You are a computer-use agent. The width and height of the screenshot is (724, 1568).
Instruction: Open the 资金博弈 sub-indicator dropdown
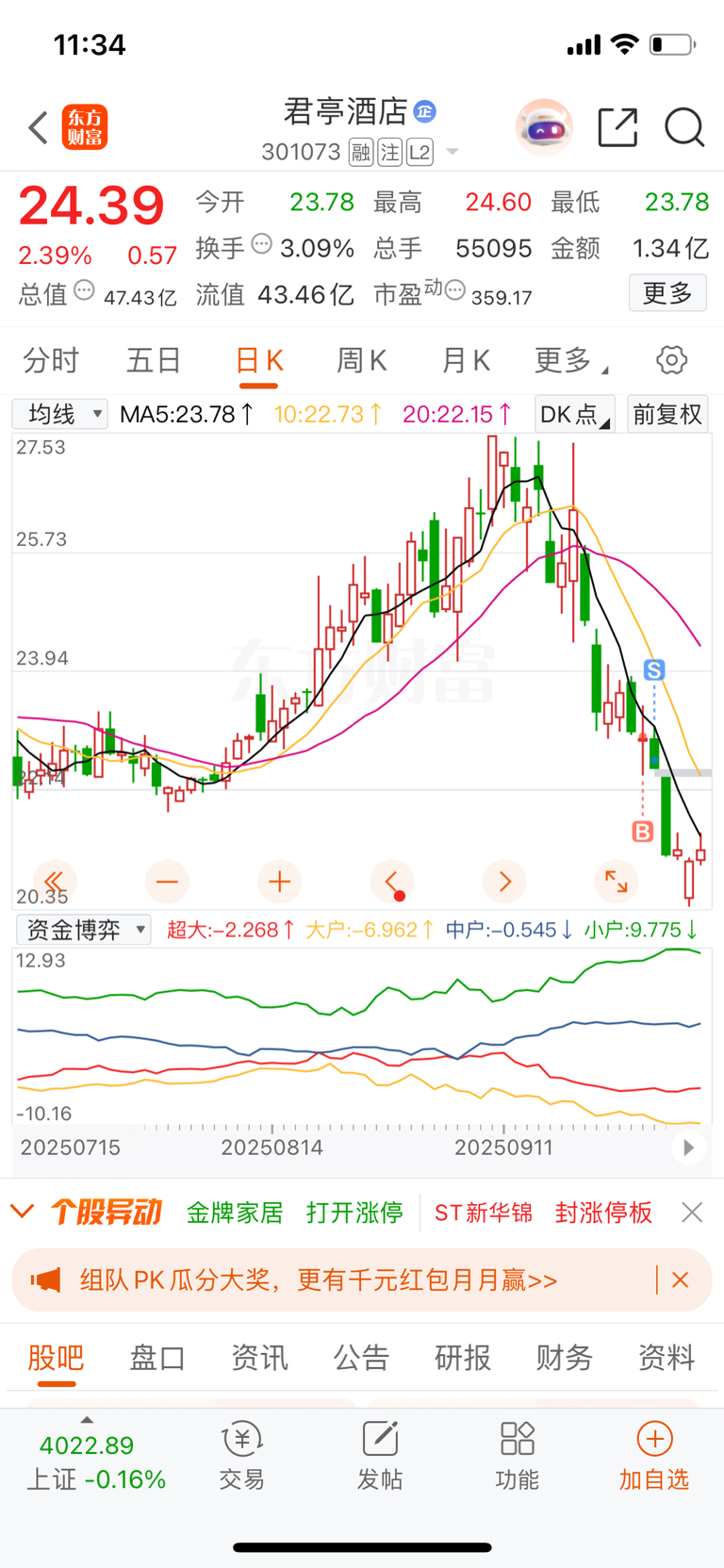point(84,930)
